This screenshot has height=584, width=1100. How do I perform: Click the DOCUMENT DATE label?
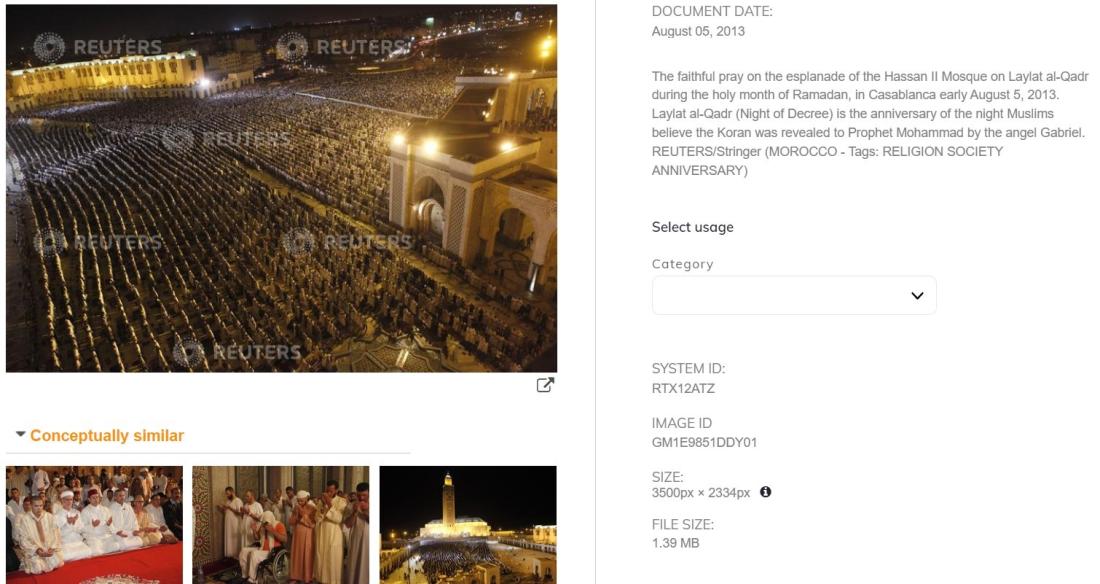pyautogui.click(x=712, y=11)
